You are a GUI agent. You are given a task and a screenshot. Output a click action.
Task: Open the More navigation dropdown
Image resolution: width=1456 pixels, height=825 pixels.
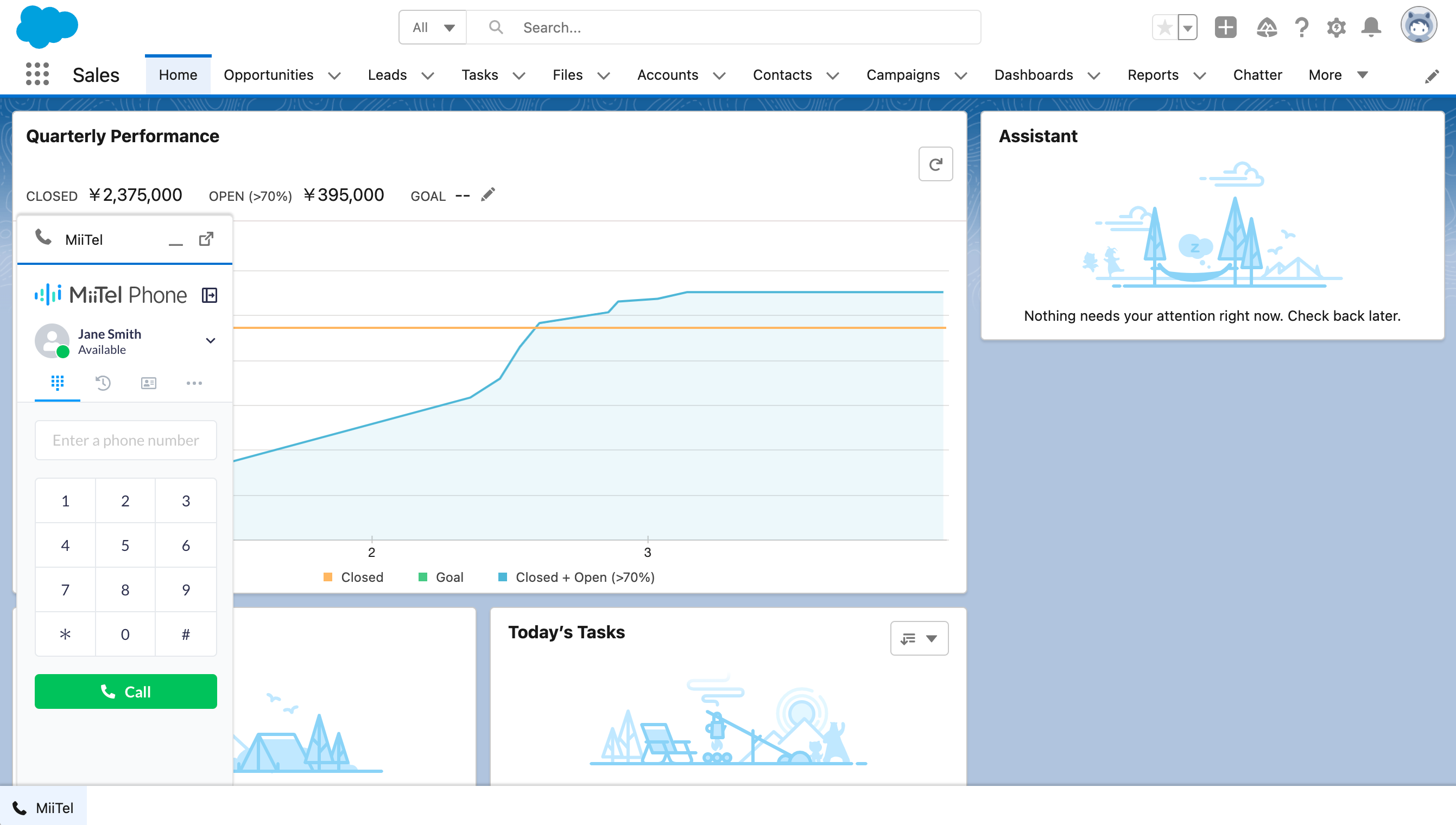point(1338,75)
